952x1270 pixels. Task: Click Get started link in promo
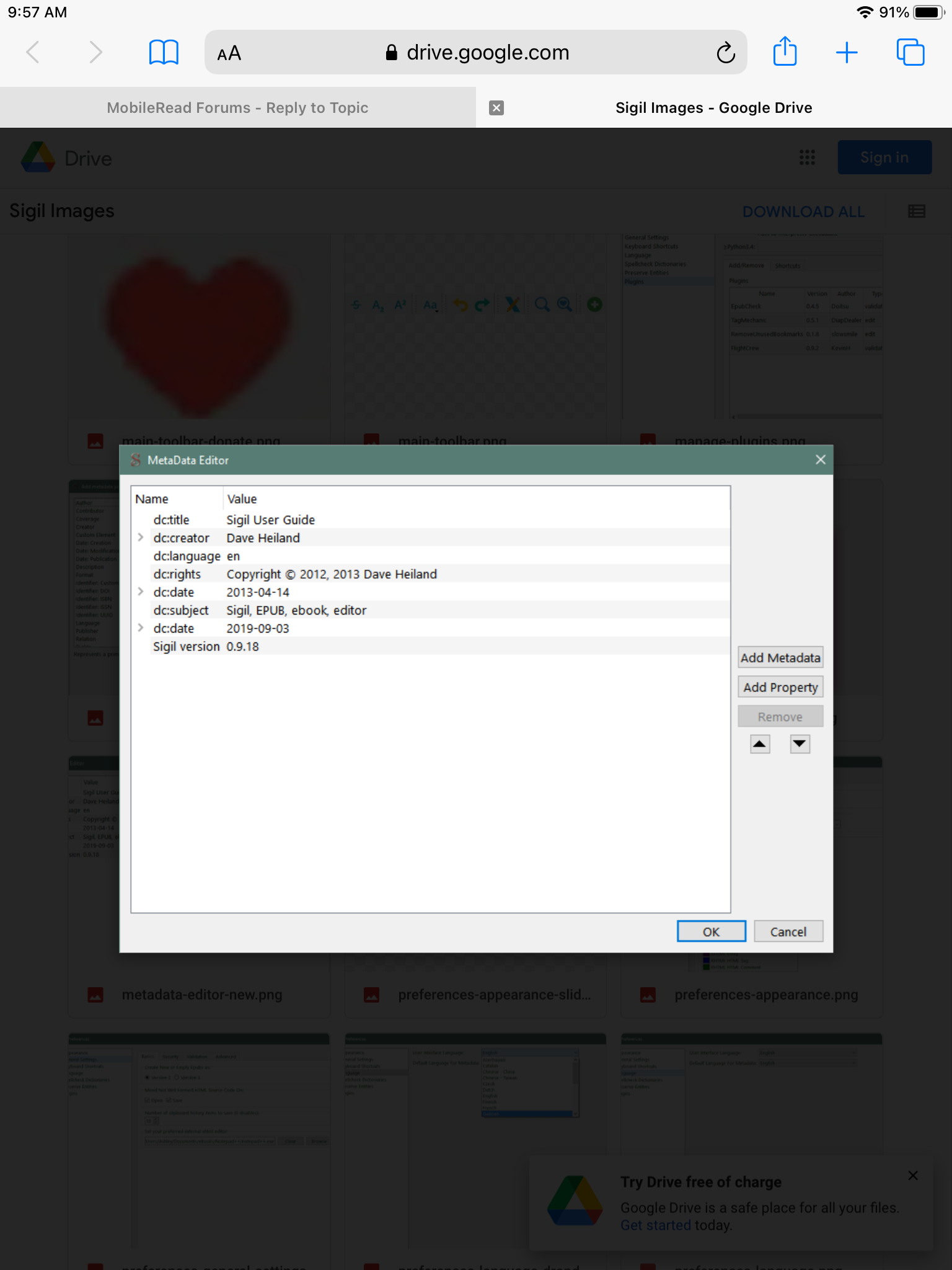coord(656,1225)
